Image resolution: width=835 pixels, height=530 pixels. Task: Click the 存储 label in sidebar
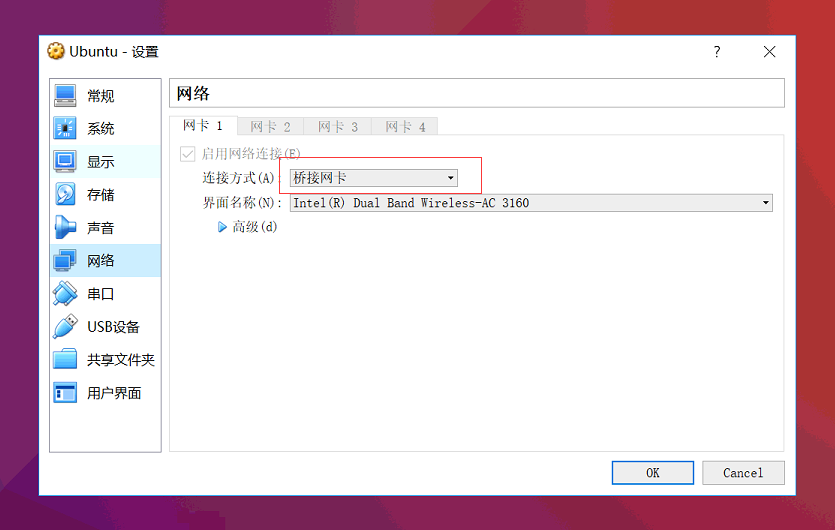click(x=101, y=195)
